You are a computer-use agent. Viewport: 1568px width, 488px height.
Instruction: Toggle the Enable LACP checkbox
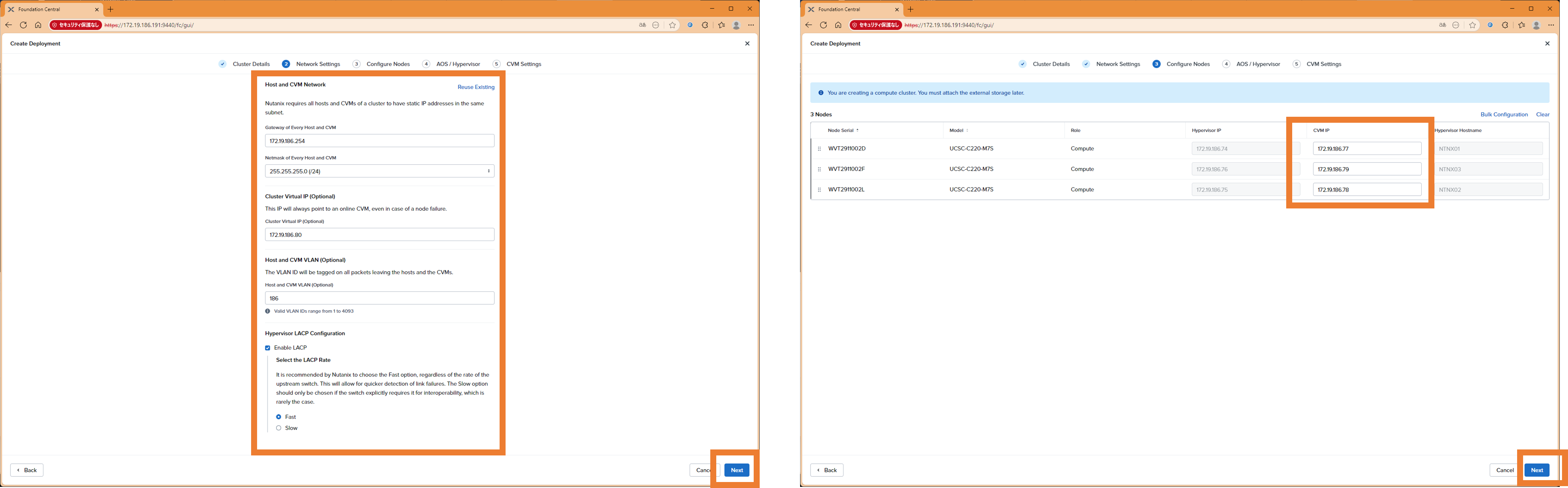click(268, 348)
